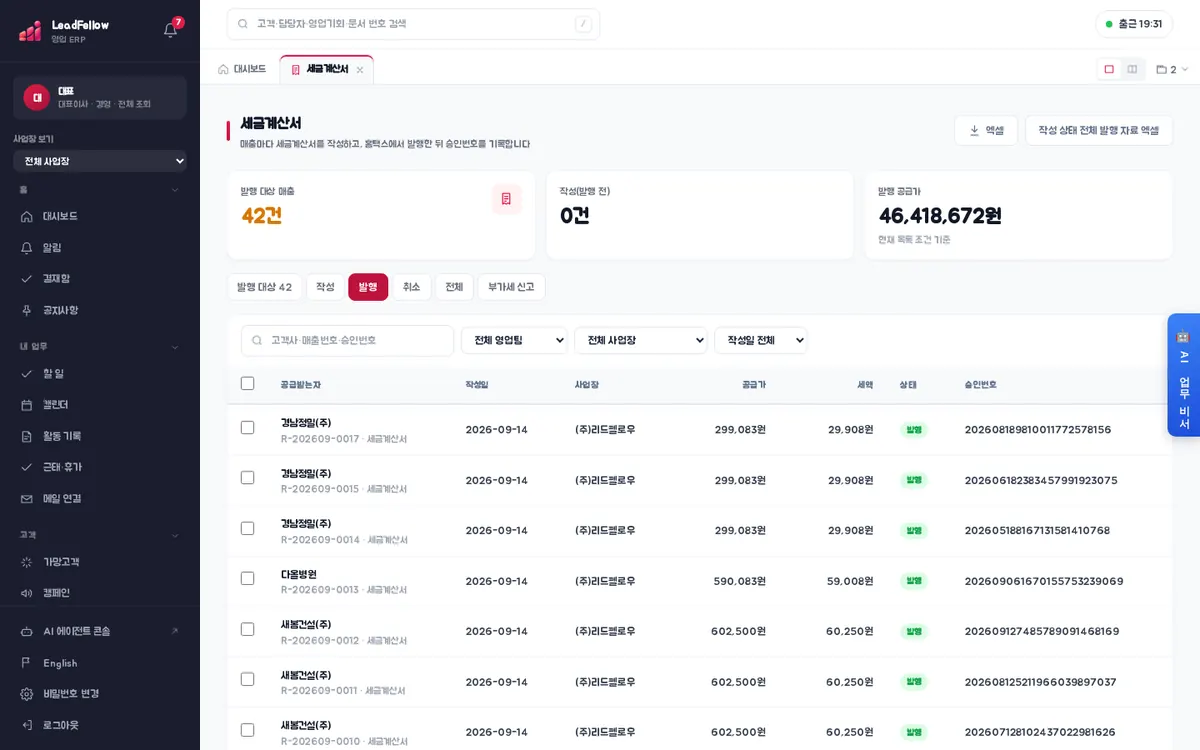Open 가망고객 in the sidebar

100,562
